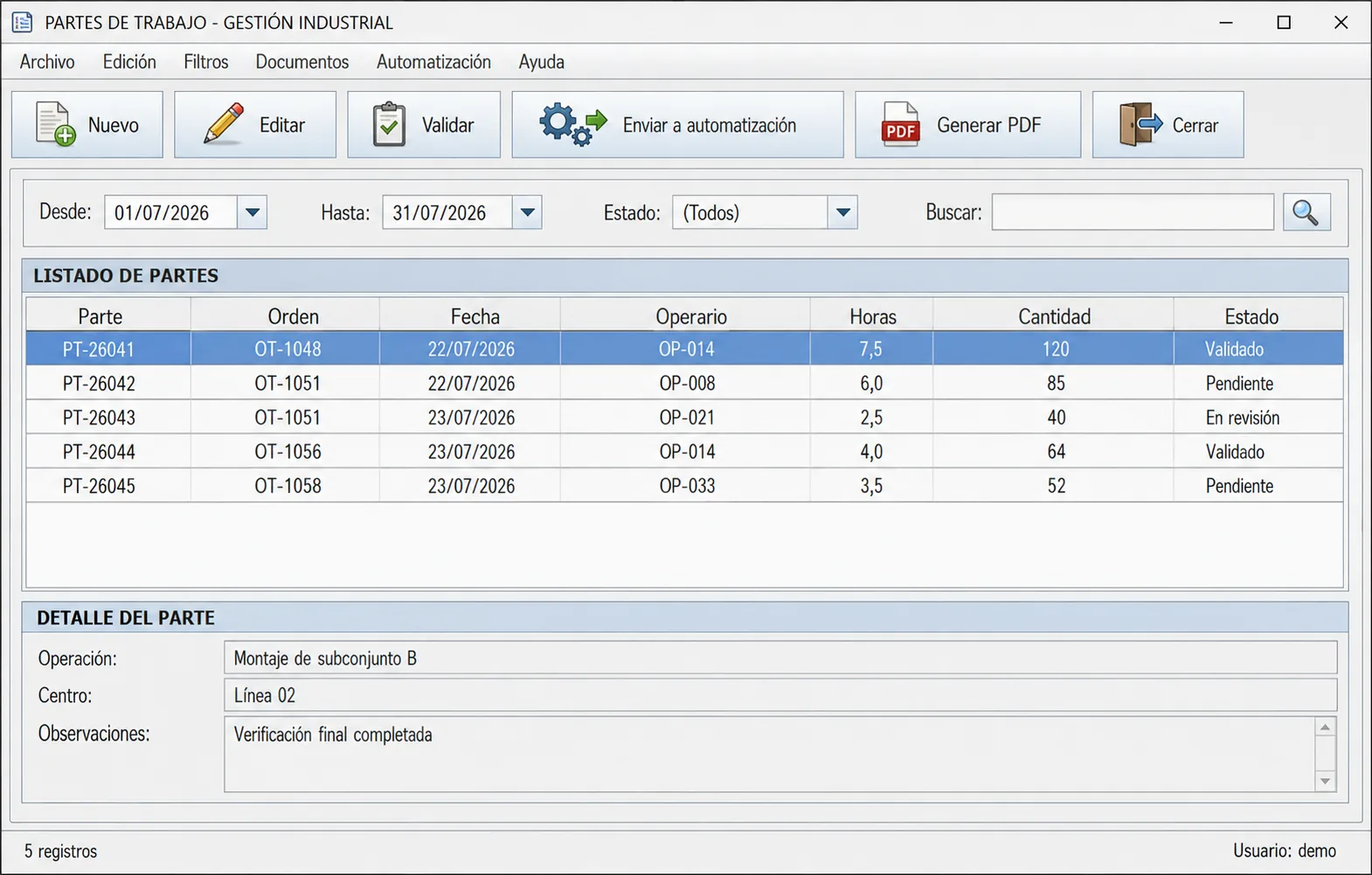Sort by the Parte column header

pyautogui.click(x=108, y=316)
